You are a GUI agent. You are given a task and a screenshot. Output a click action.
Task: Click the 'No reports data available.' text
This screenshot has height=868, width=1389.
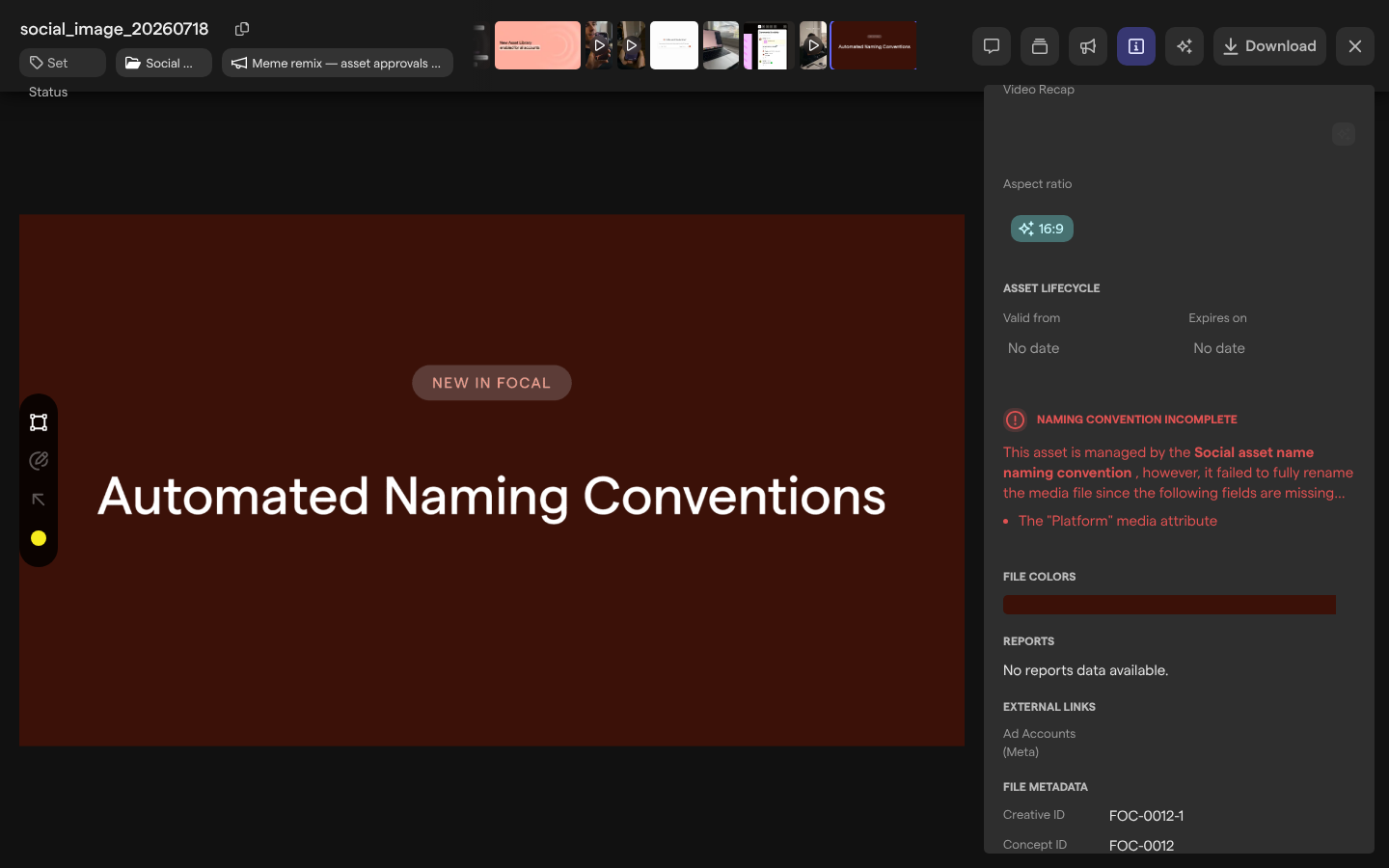(x=1085, y=670)
